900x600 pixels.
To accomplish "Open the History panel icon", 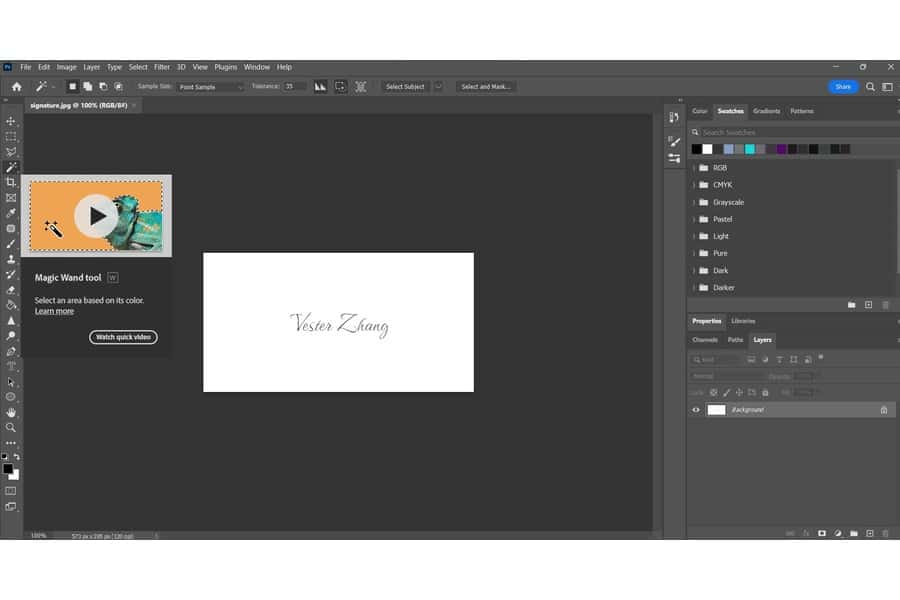I will (674, 117).
